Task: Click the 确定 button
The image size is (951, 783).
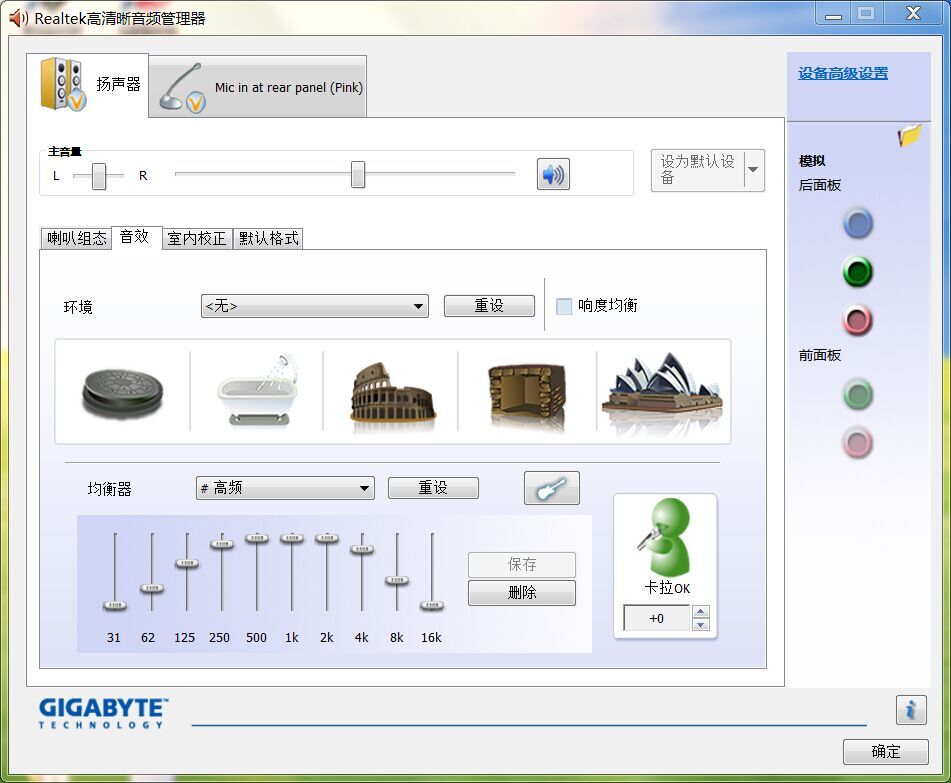Action: coord(885,751)
